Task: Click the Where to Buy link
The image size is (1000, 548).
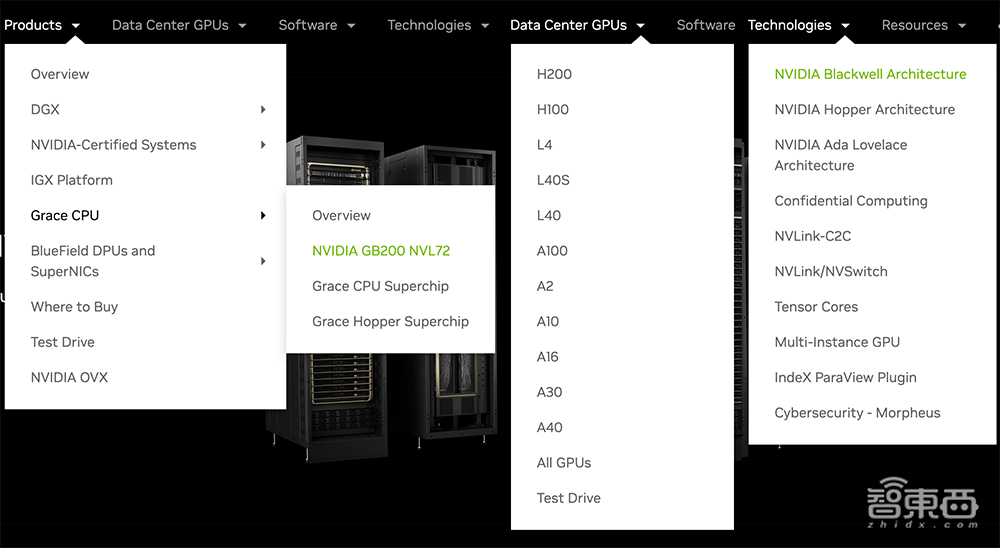Action: pos(74,307)
